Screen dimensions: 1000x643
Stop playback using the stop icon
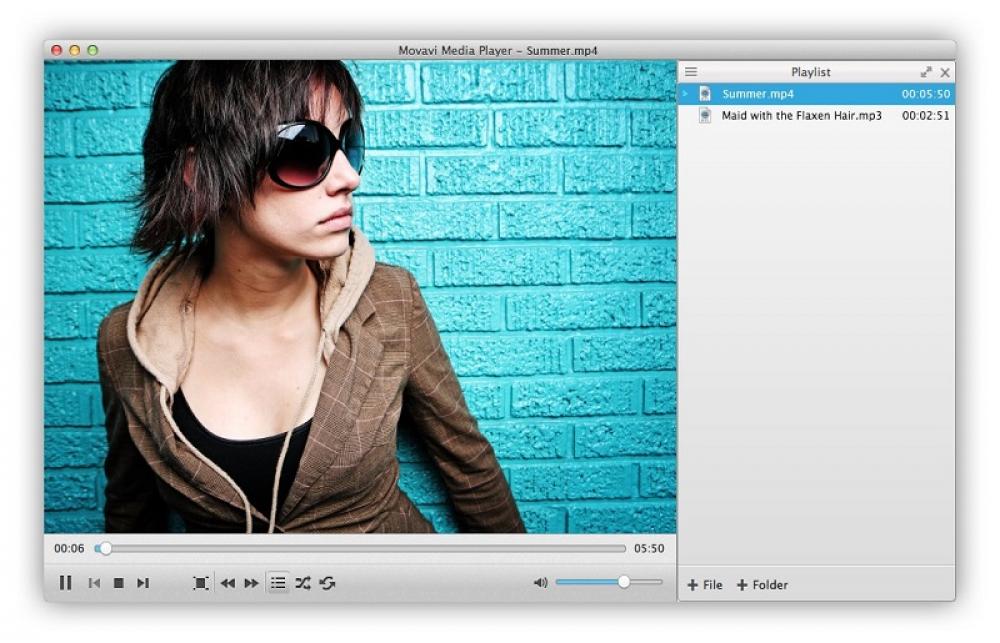pyautogui.click(x=120, y=583)
